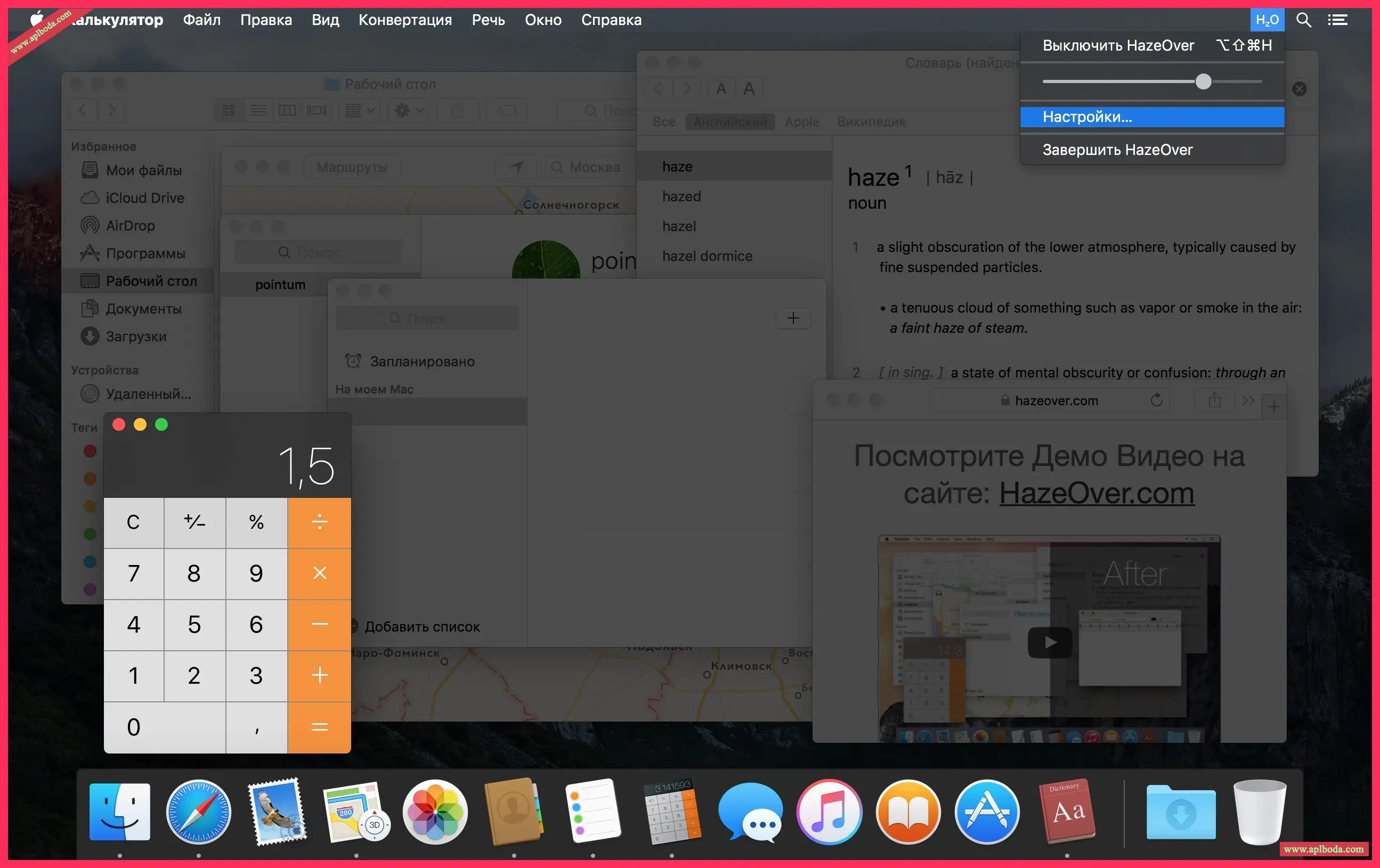Choose Завершить HazeOver menu item
Screen dimensions: 1380x868
[1152, 150]
